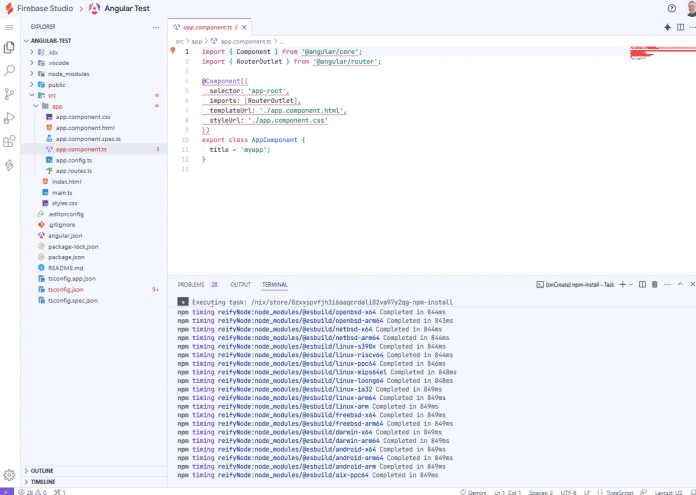Click the src breadcrumb segment
This screenshot has width=696, height=495.
(x=179, y=41)
